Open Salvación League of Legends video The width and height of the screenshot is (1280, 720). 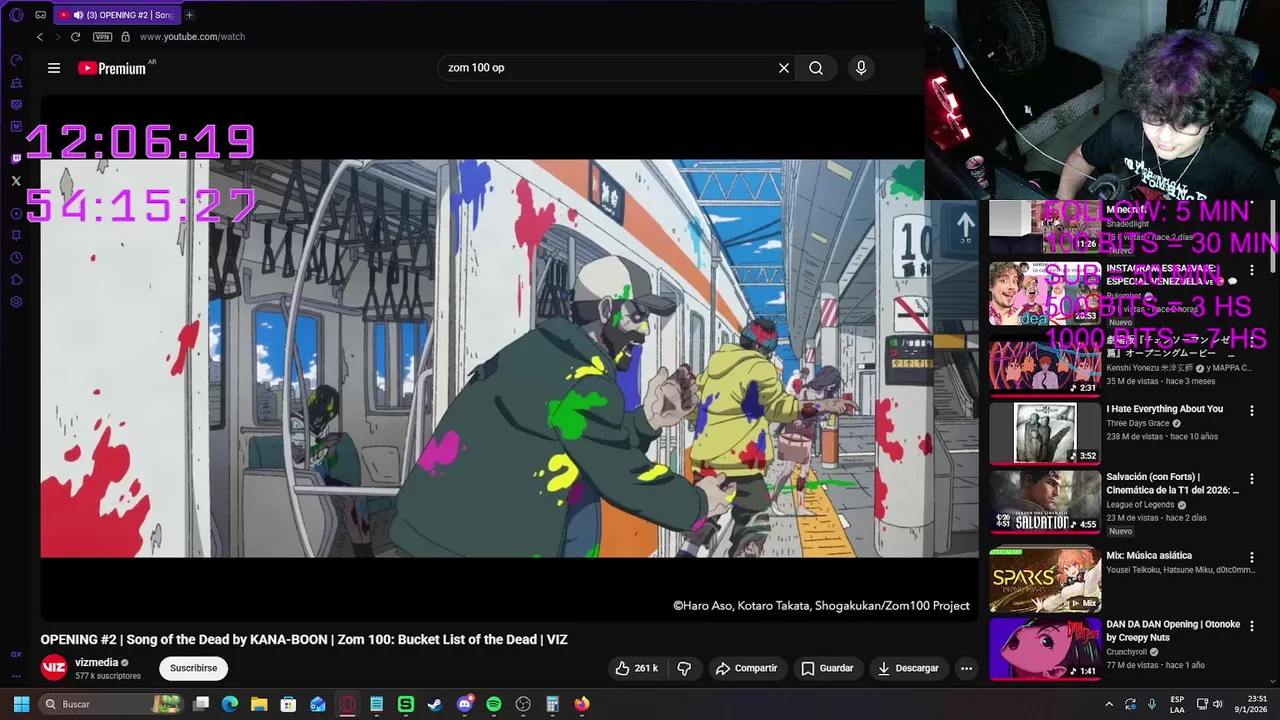point(1172,484)
